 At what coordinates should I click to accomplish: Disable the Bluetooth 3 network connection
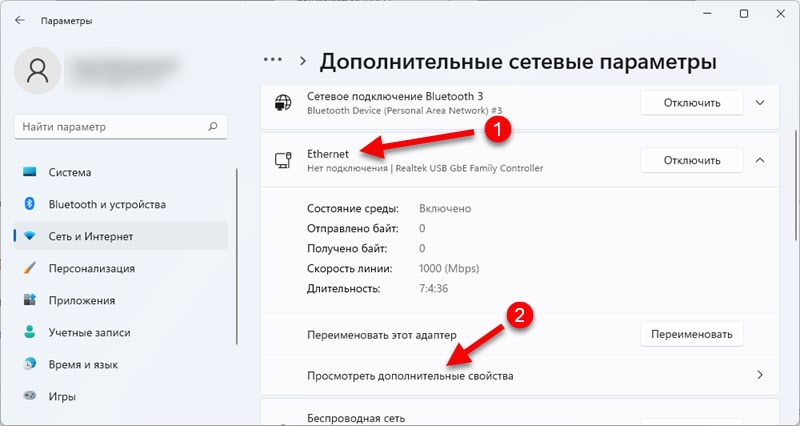click(691, 102)
